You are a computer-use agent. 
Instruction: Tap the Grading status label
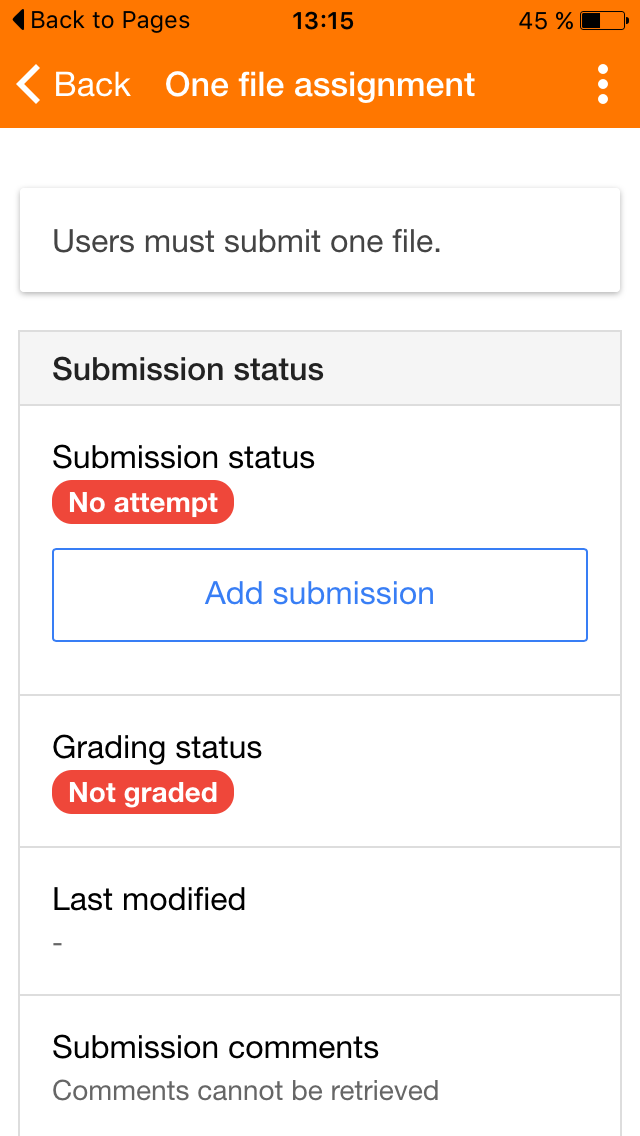pos(157,747)
